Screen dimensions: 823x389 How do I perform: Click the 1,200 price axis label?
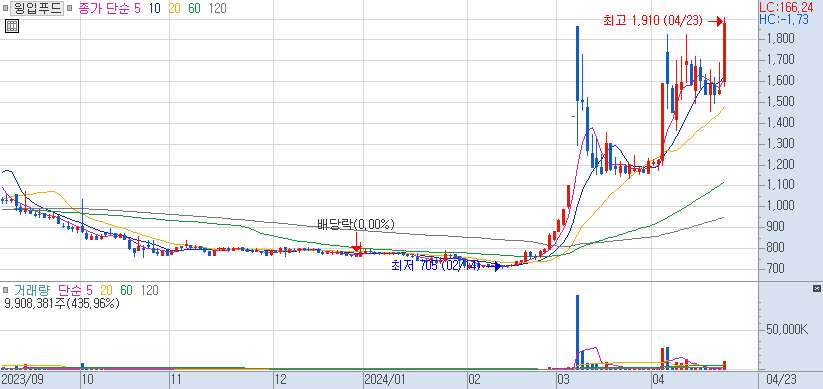click(780, 164)
